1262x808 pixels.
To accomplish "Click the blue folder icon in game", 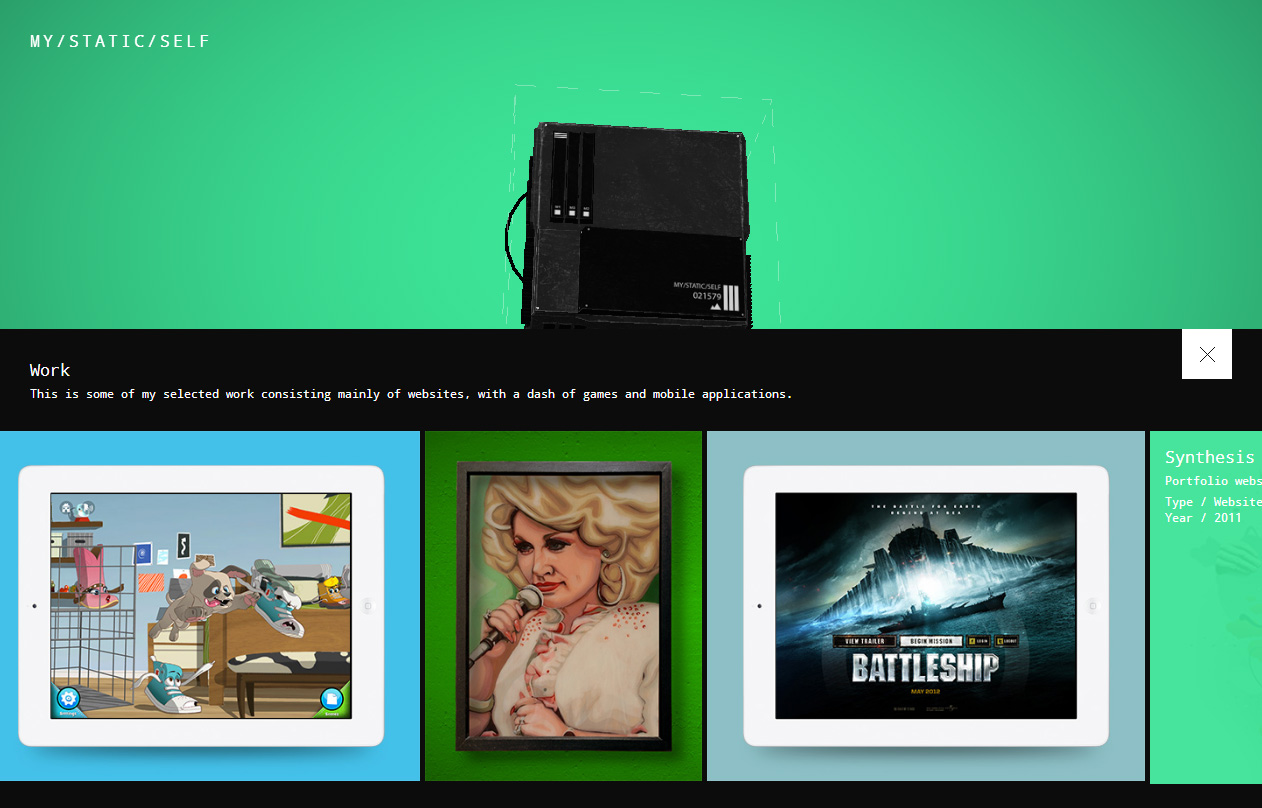I will (332, 699).
